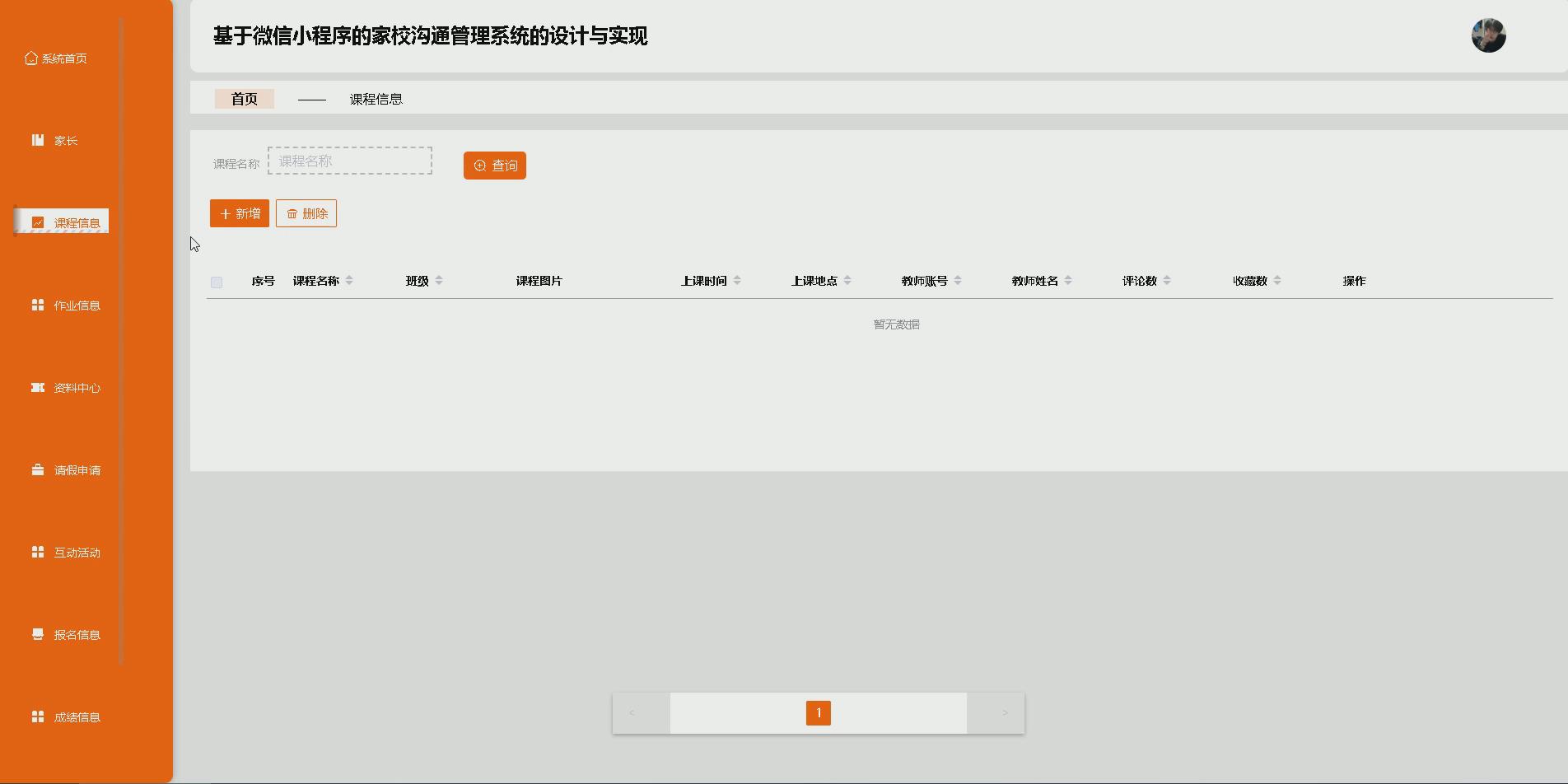The width and height of the screenshot is (1568, 784).
Task: Open 互动活动 menu item
Action: 66,553
